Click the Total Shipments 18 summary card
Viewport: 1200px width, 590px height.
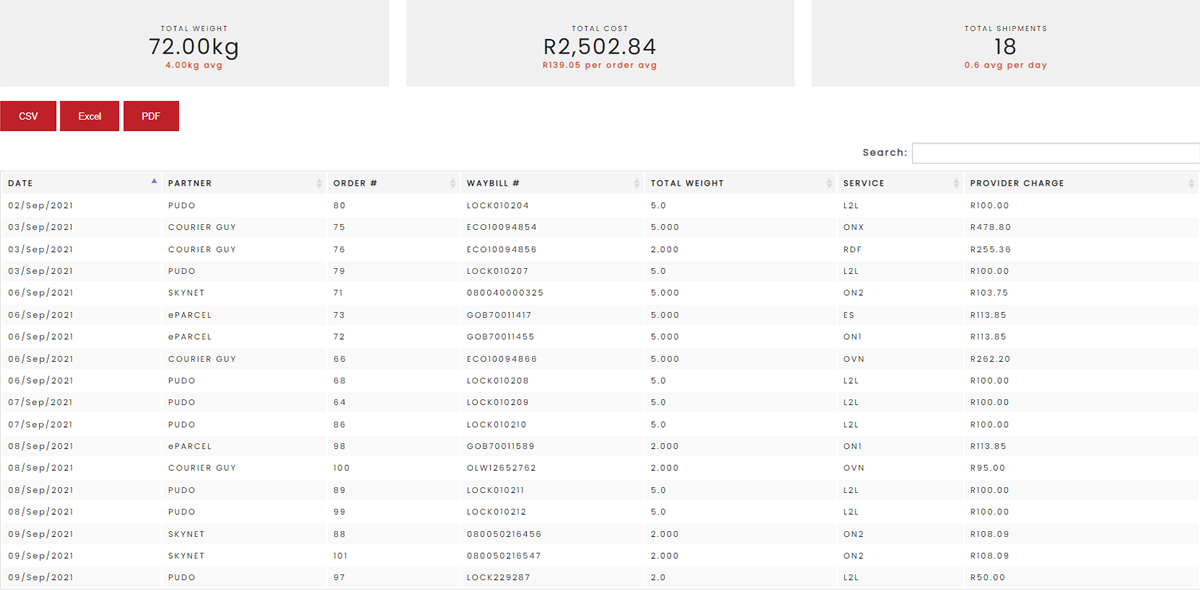[1006, 43]
